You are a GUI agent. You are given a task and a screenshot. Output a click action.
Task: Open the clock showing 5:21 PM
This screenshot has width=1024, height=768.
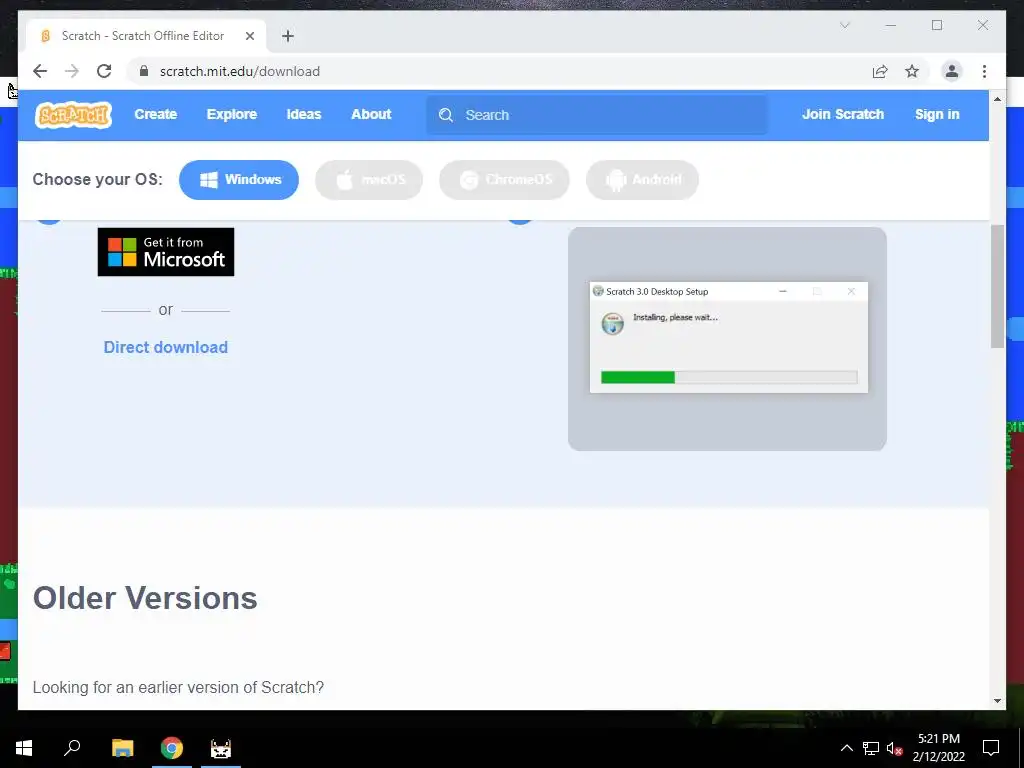tap(938, 748)
